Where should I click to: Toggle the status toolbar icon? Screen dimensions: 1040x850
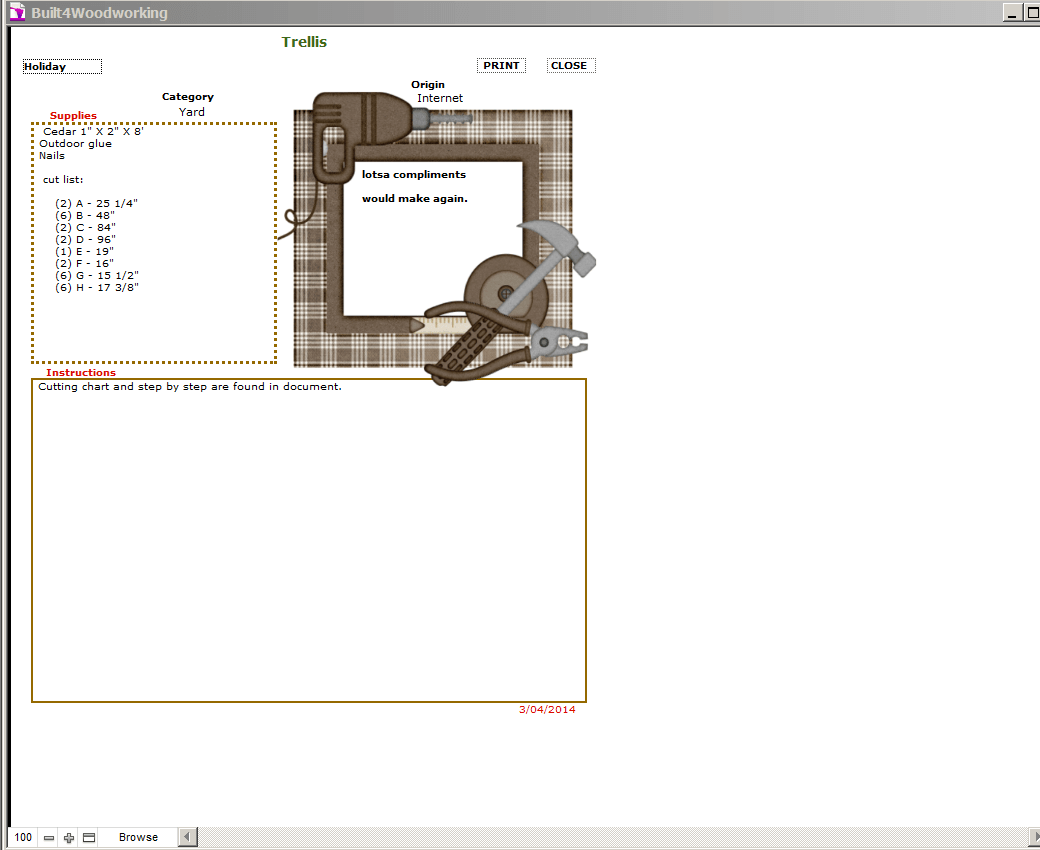point(89,837)
